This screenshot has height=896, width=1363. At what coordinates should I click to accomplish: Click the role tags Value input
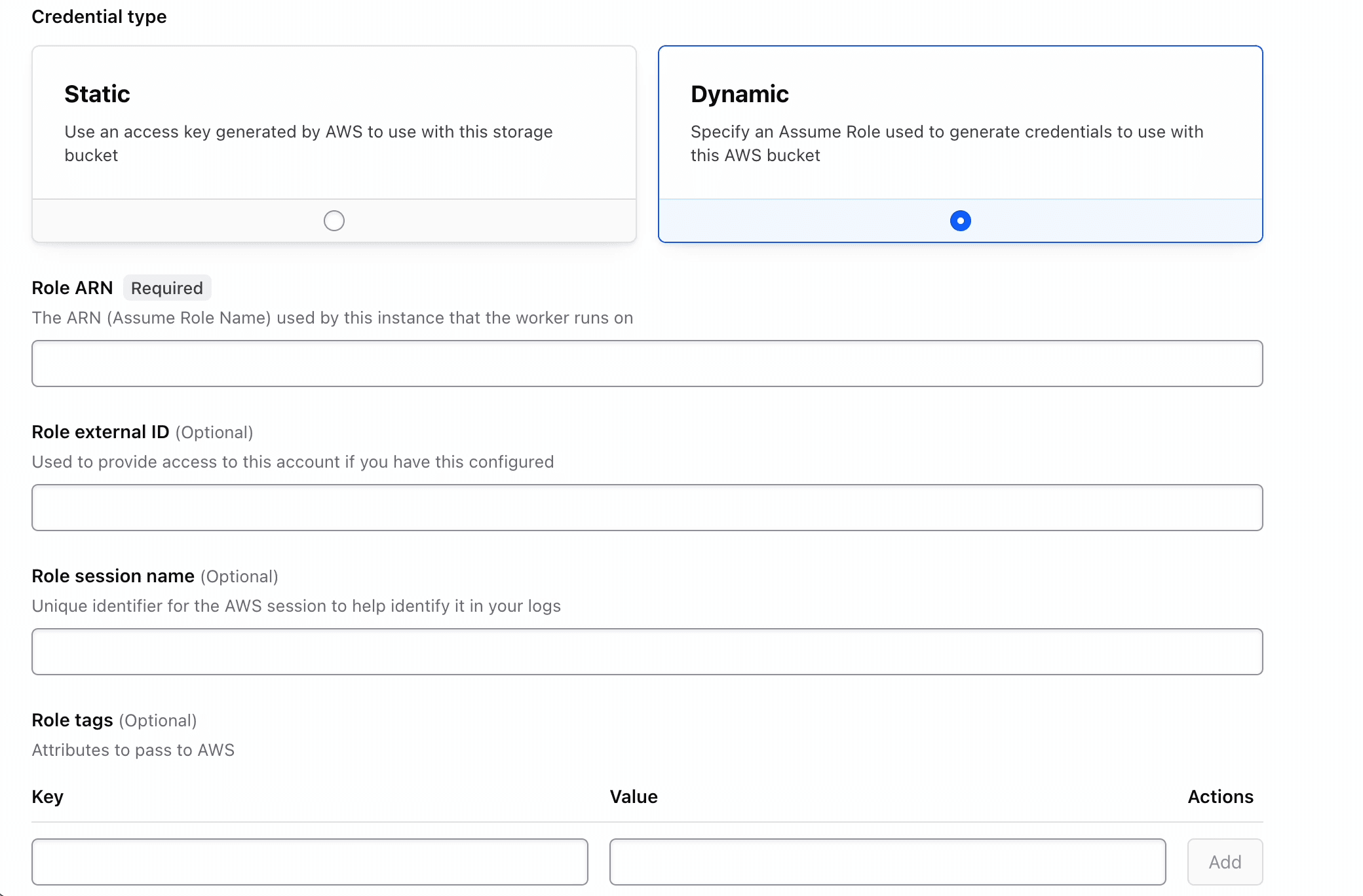coord(887,861)
